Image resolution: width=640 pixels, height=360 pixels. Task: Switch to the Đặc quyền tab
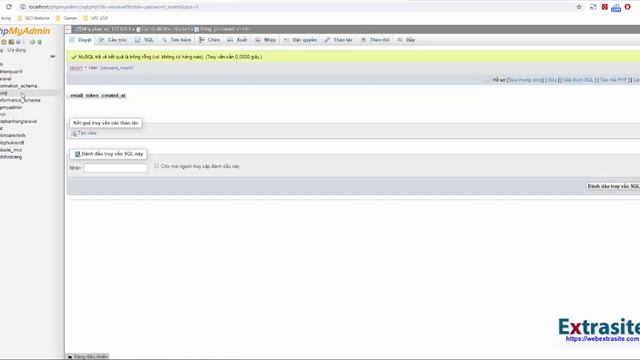300,40
